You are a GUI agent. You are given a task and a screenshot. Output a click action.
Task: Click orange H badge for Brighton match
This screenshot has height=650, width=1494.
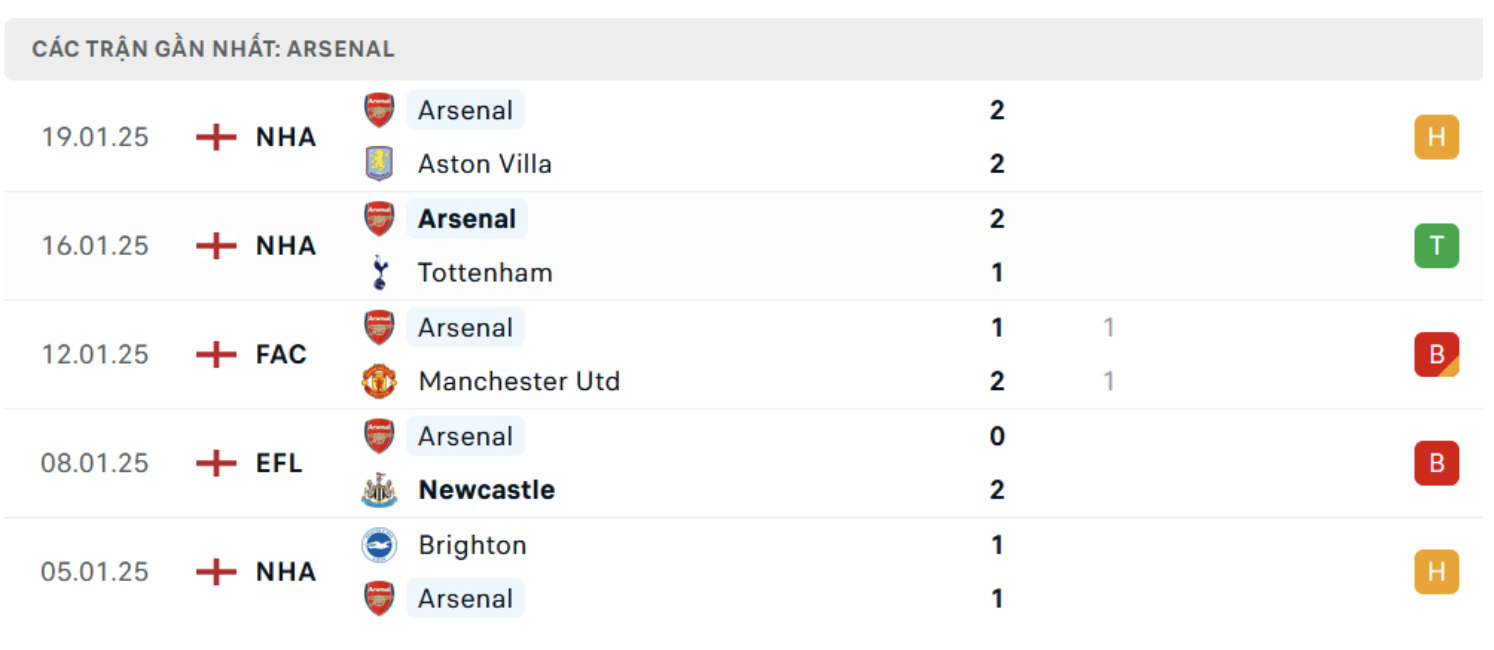[x=1436, y=572]
